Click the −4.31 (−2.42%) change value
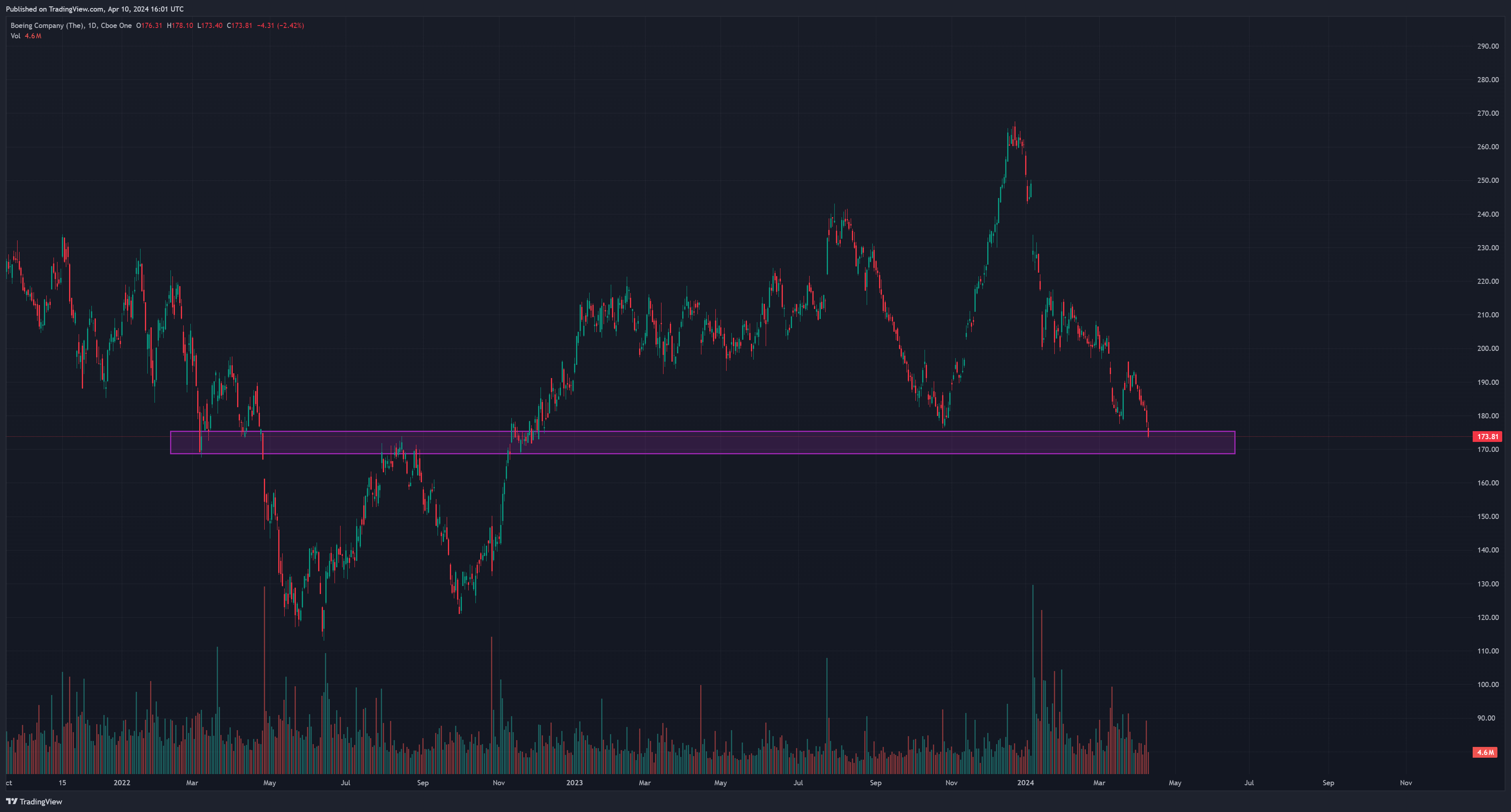 click(x=280, y=25)
